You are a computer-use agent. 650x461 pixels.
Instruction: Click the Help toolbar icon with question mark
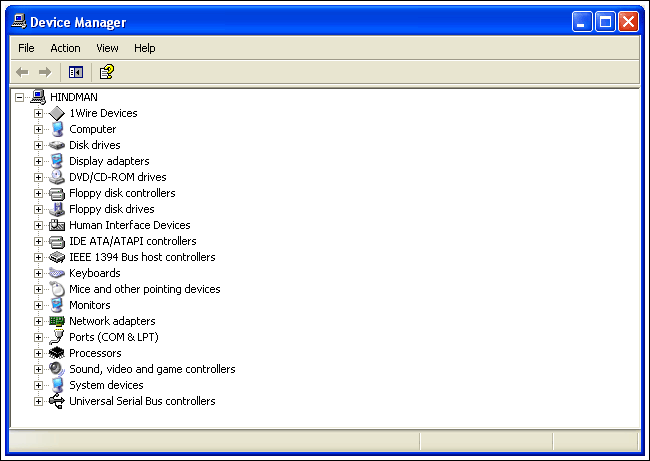click(x=107, y=72)
